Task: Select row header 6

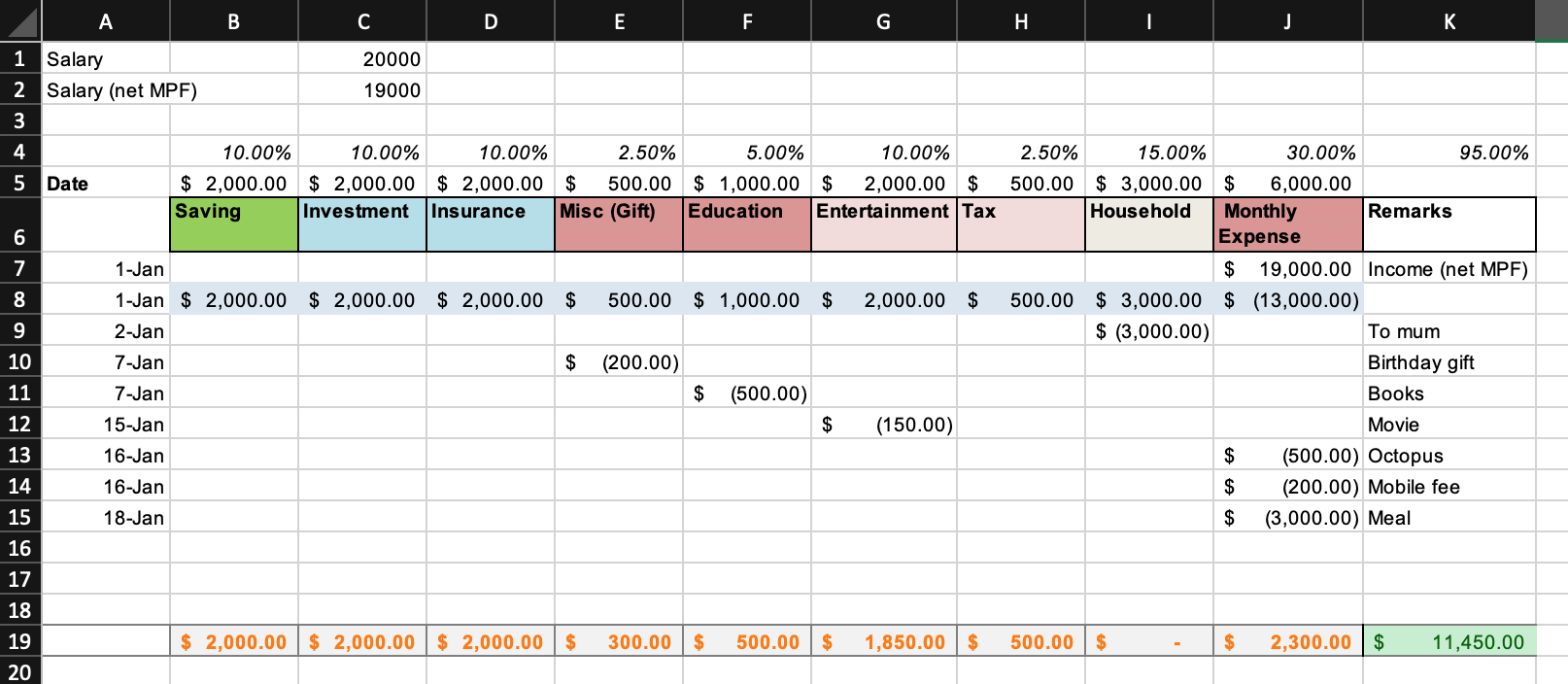Action: (19, 225)
